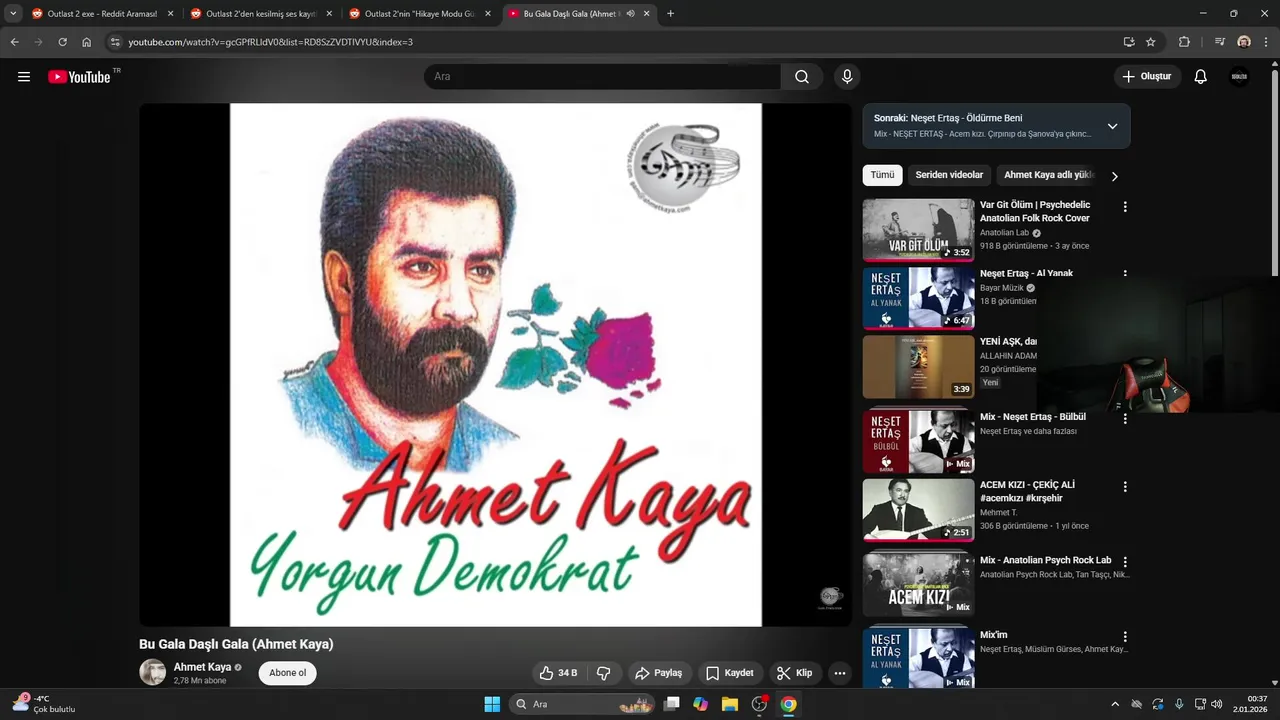
Task: Reload the page in Chrome
Action: coord(62,42)
